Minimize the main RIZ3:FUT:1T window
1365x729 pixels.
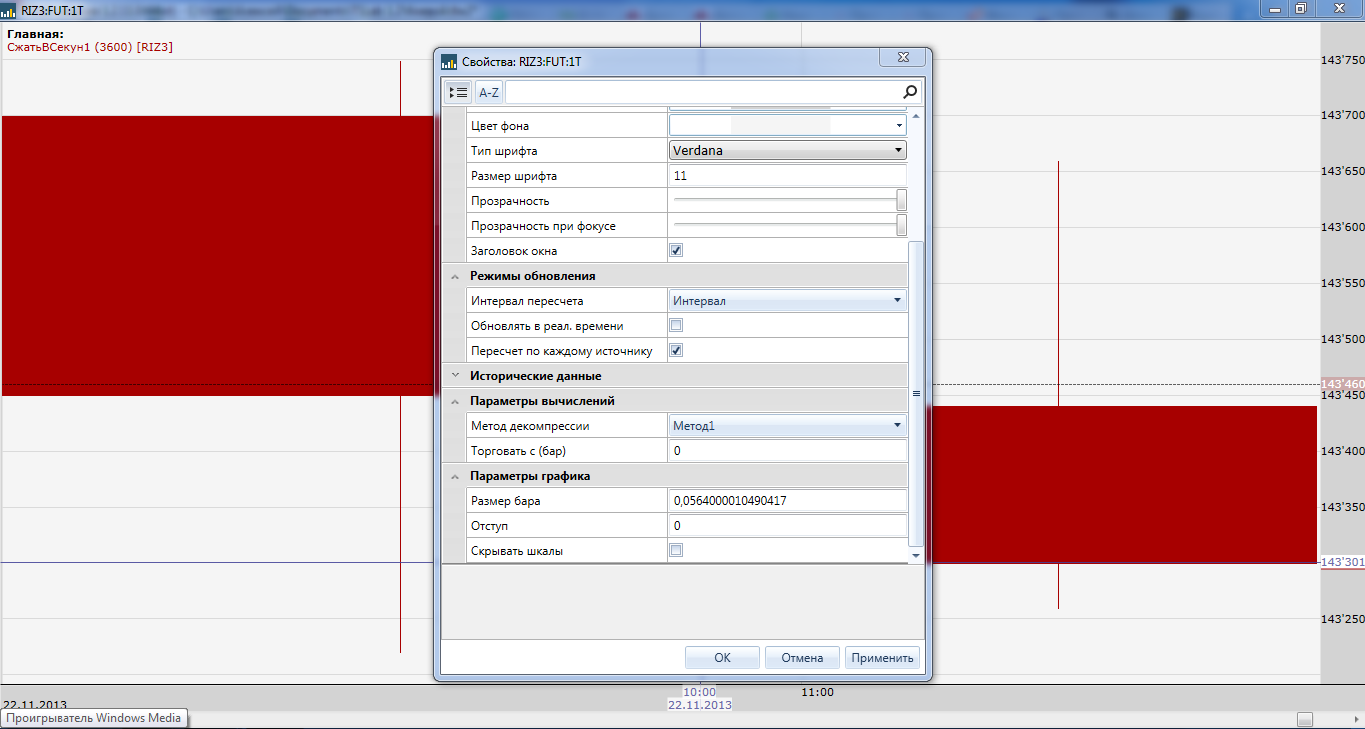[1274, 8]
